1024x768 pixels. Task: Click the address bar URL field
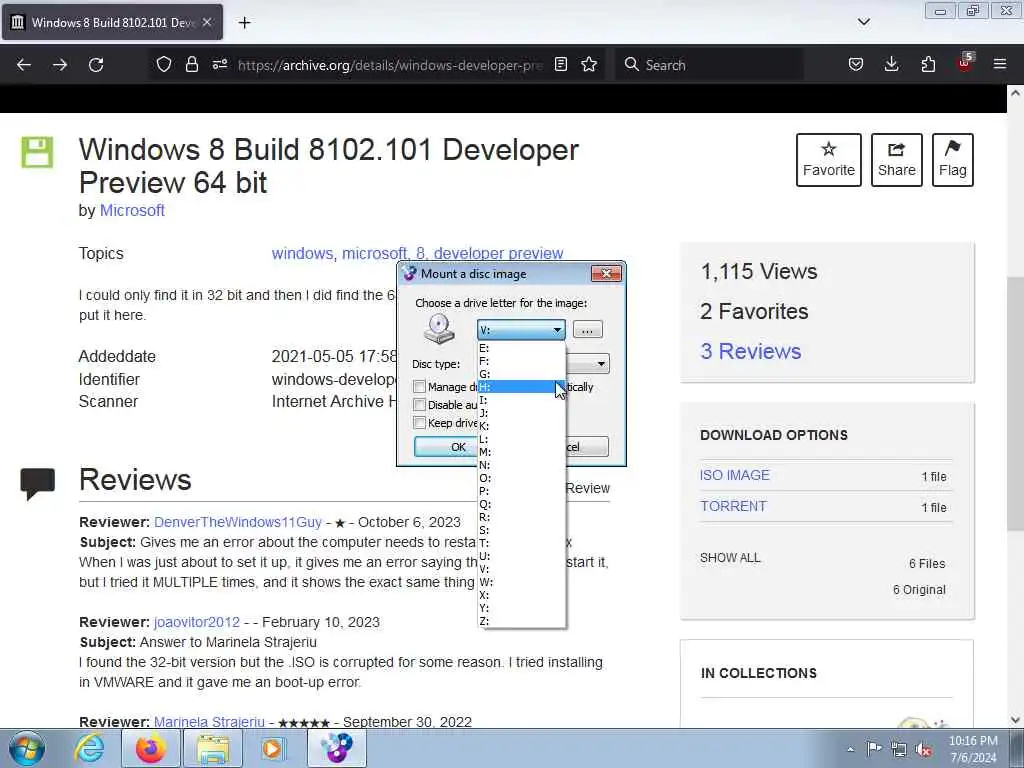click(390, 65)
